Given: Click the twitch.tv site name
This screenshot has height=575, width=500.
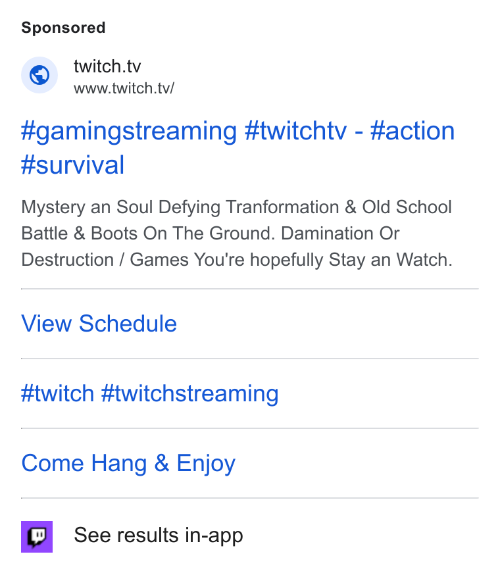Looking at the screenshot, I should pyautogui.click(x=107, y=66).
